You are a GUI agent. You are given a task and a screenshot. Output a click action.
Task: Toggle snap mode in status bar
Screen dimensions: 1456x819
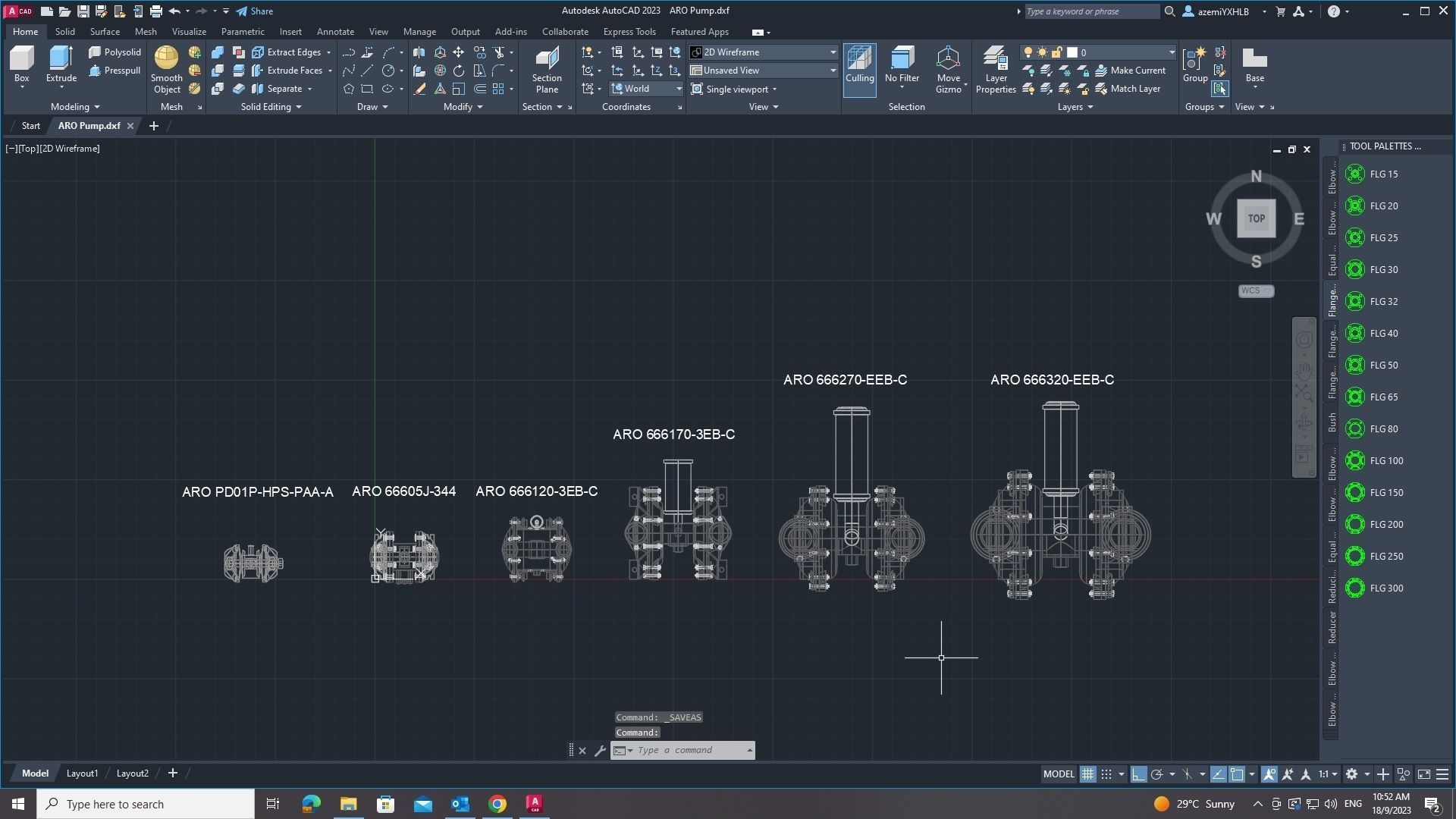tap(1106, 774)
